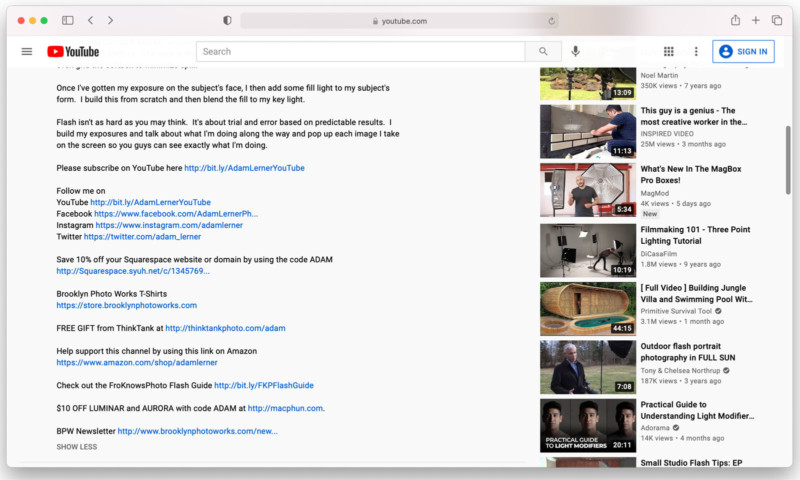Go back to previous page
Image resolution: width=800 pixels, height=480 pixels.
[x=90, y=20]
